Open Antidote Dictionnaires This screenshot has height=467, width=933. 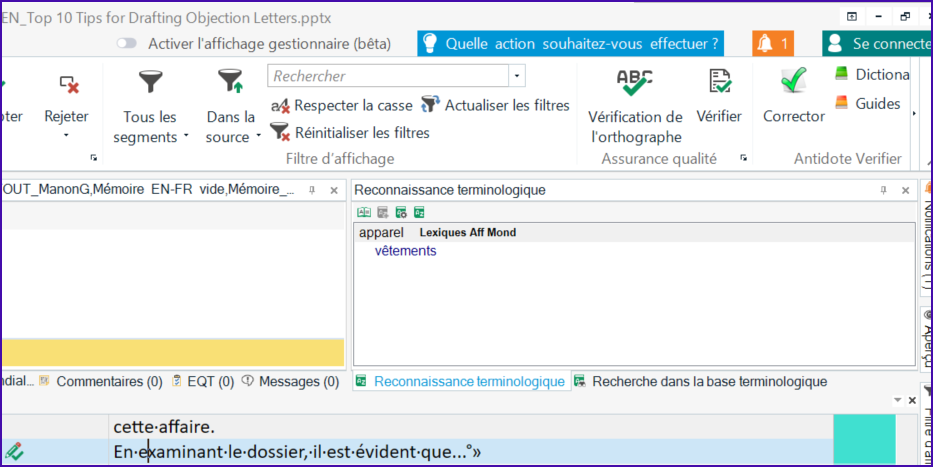click(872, 74)
